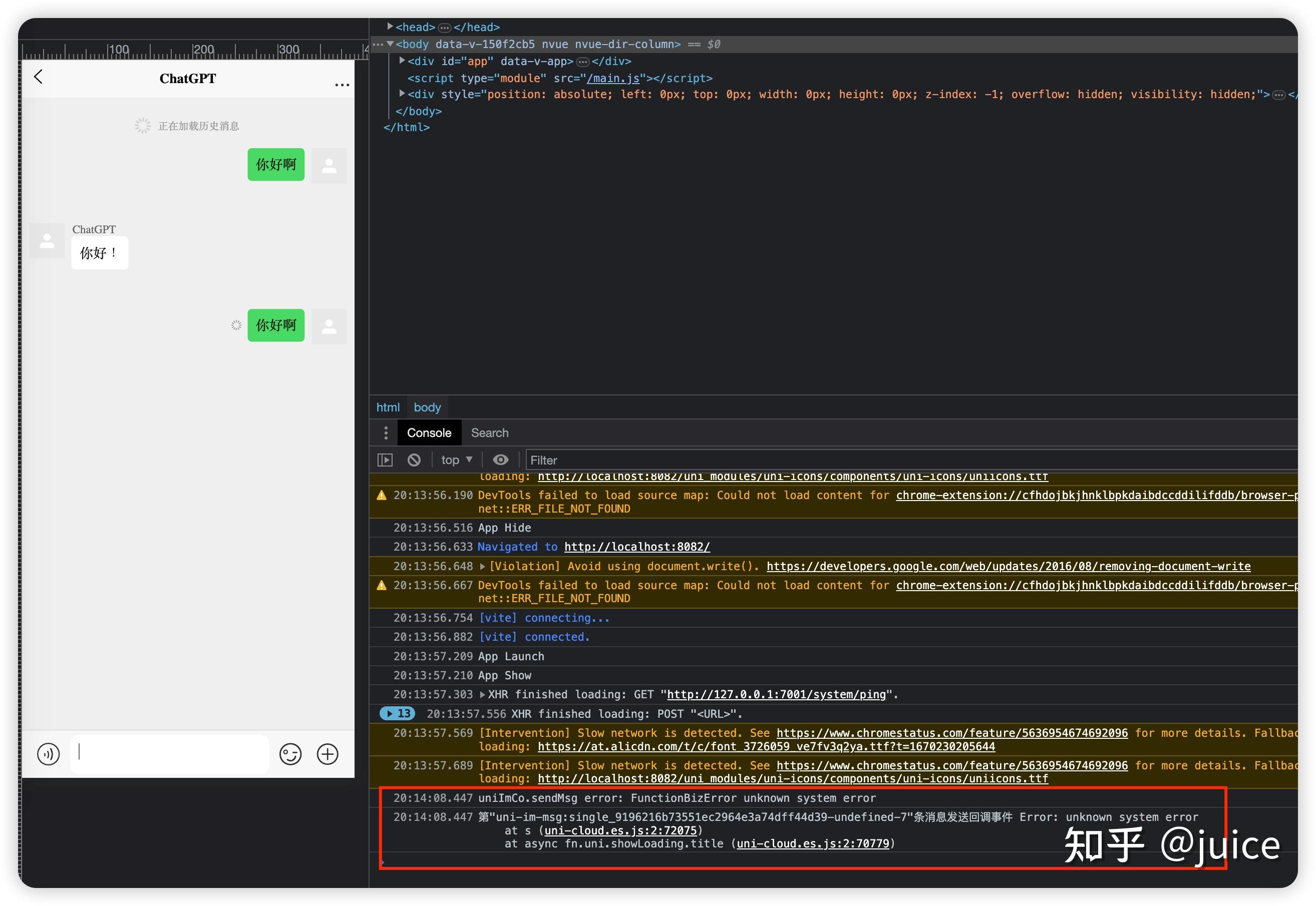The width and height of the screenshot is (1316, 906).
Task: Click the collapsed ellipsis inside head tag
Action: pyautogui.click(x=445, y=27)
